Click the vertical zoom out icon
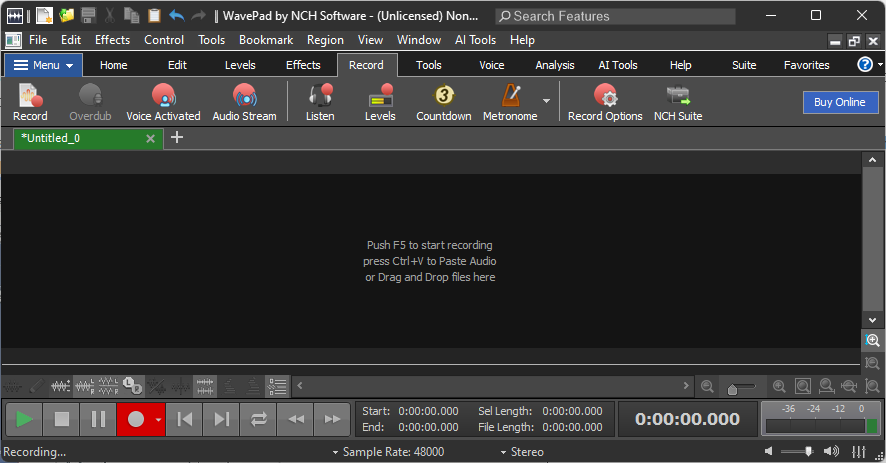Screen dimensions: 886x463 (872, 362)
